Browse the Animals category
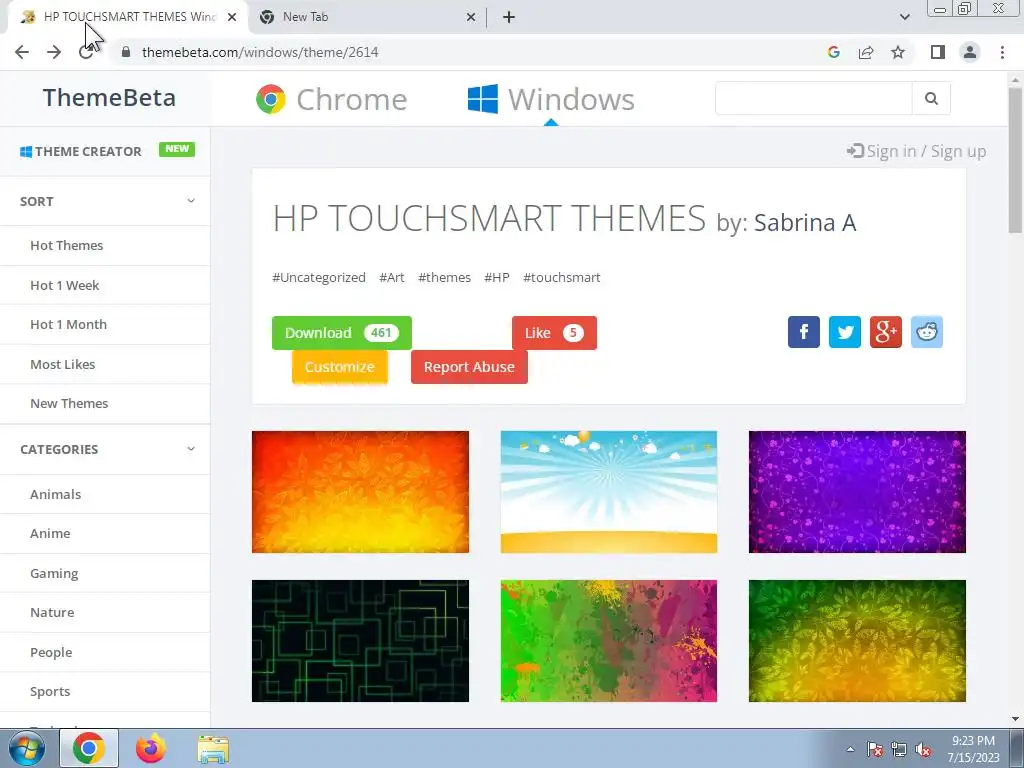The height and width of the screenshot is (768, 1024). (x=56, y=494)
